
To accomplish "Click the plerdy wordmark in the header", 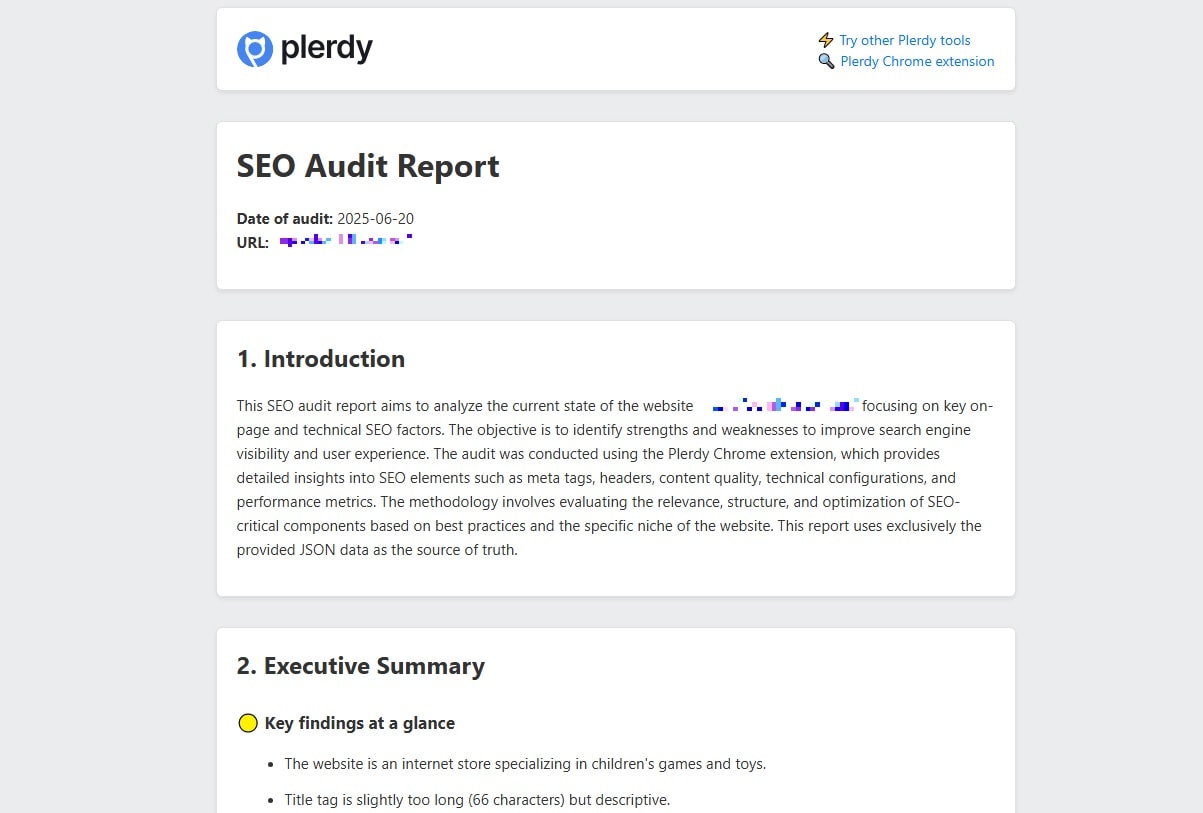I will point(330,48).
